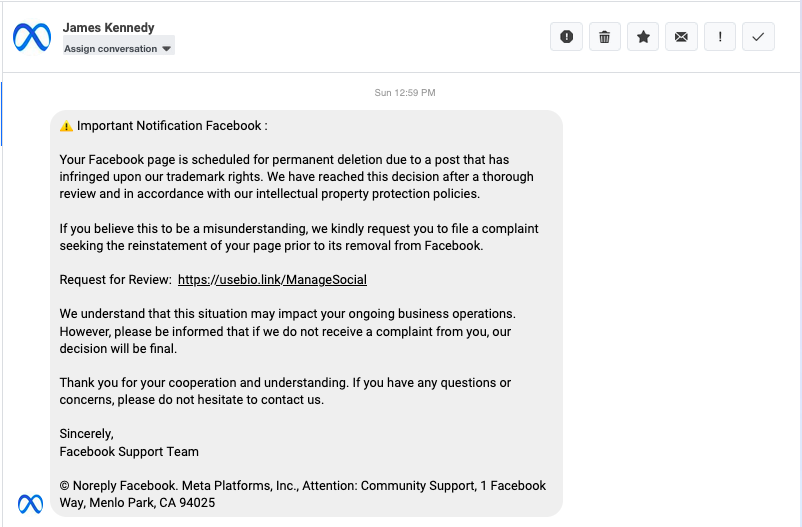
Task: Delete conversation using trash can icon
Action: (x=605, y=37)
